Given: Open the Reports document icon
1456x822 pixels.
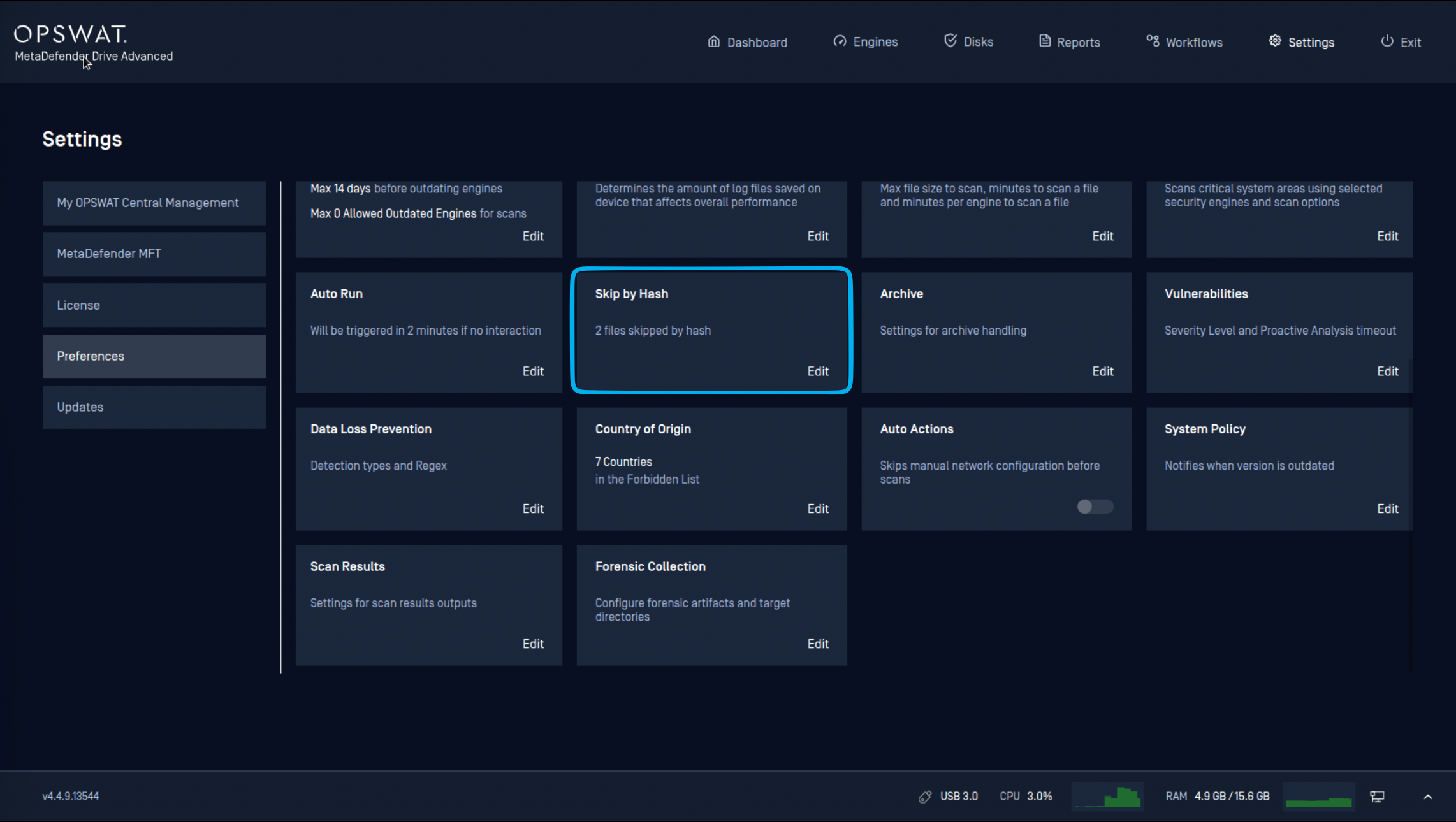Looking at the screenshot, I should click(1044, 41).
